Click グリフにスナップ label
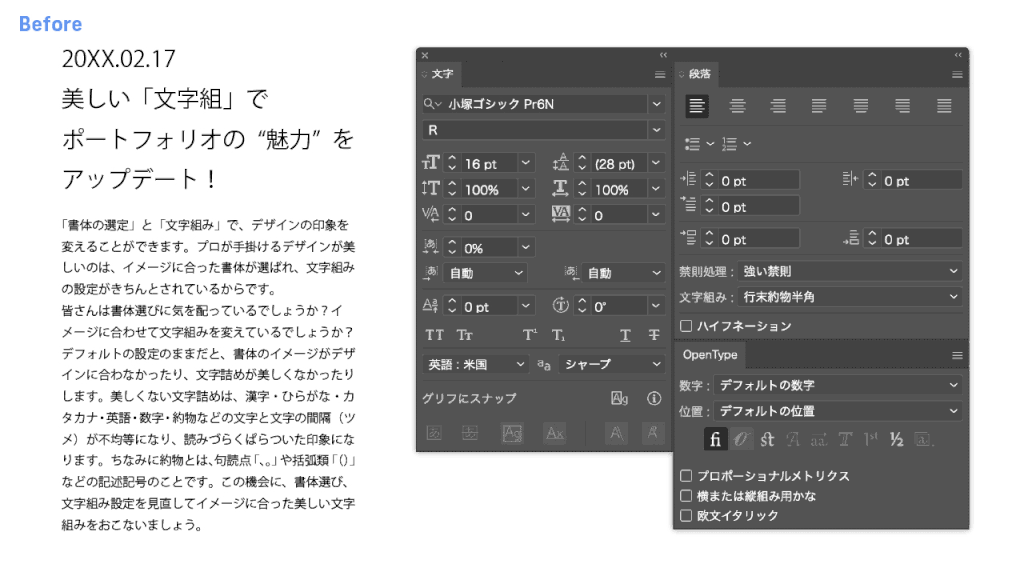Image resolution: width=1024 pixels, height=576 pixels. tap(469, 398)
